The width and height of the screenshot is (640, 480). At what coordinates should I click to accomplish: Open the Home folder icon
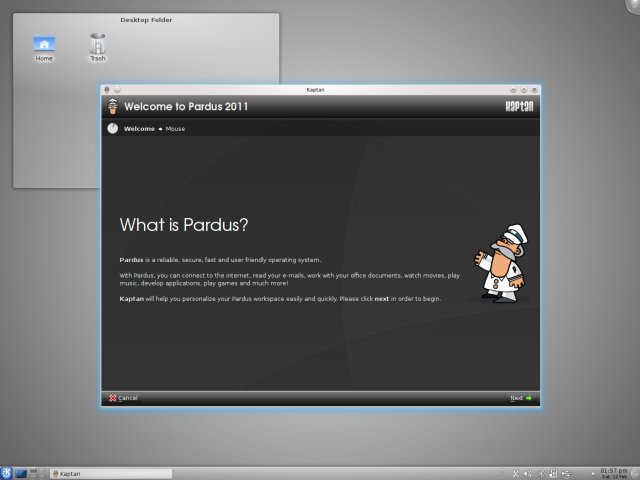(44, 48)
